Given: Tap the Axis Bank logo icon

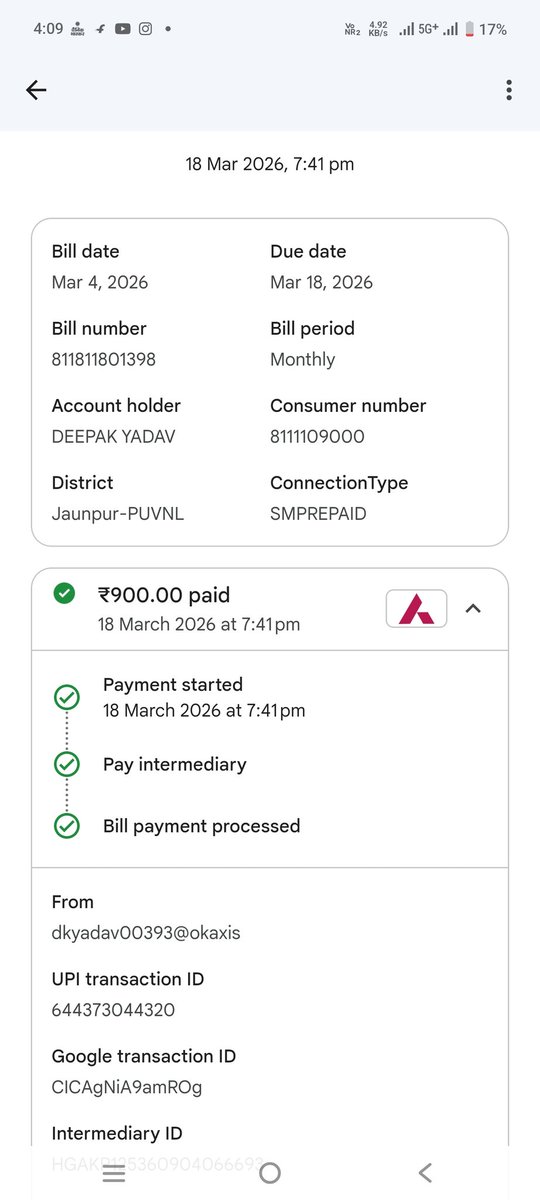Looking at the screenshot, I should pos(416,608).
